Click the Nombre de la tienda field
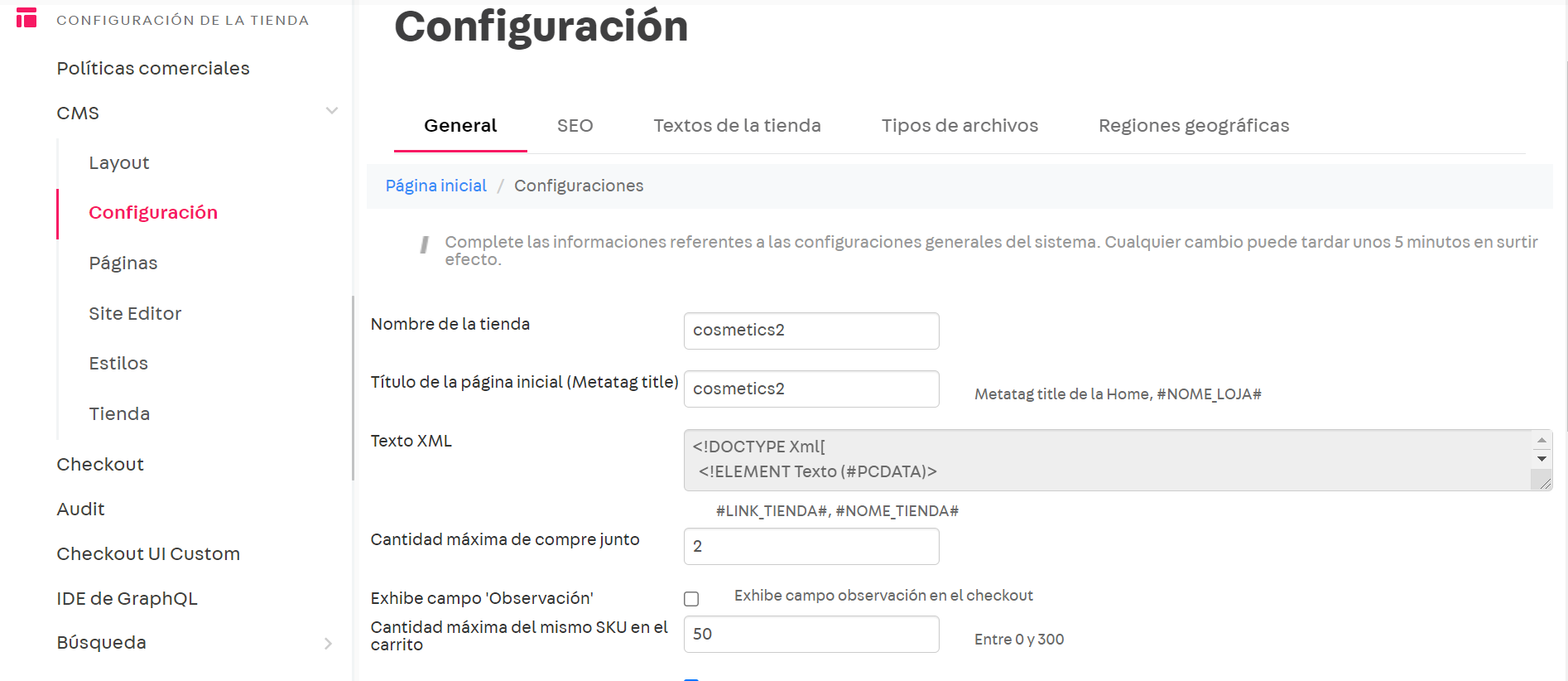The height and width of the screenshot is (681, 1568). pos(810,331)
